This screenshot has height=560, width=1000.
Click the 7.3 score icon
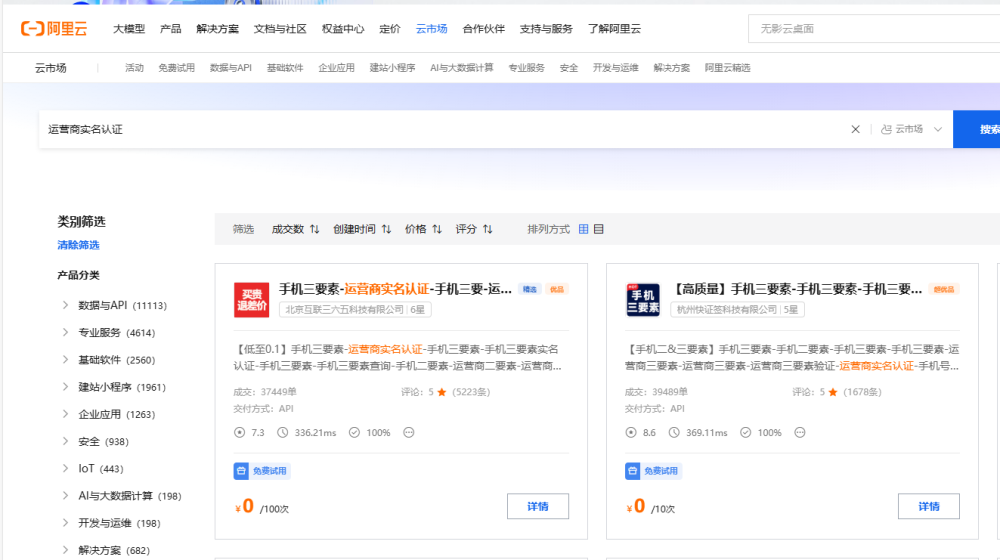click(240, 432)
